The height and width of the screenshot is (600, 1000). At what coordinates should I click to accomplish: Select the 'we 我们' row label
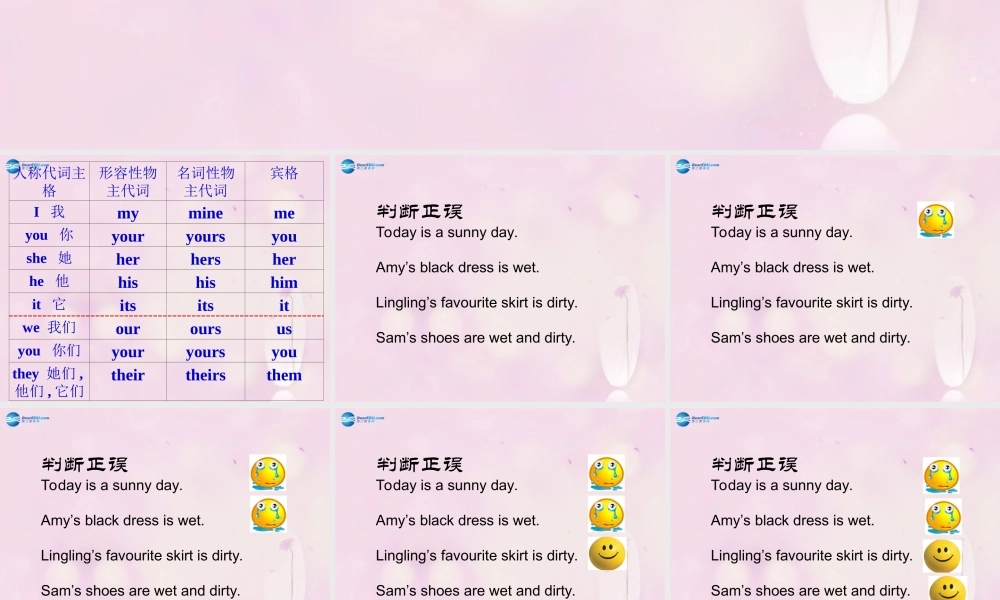click(49, 328)
